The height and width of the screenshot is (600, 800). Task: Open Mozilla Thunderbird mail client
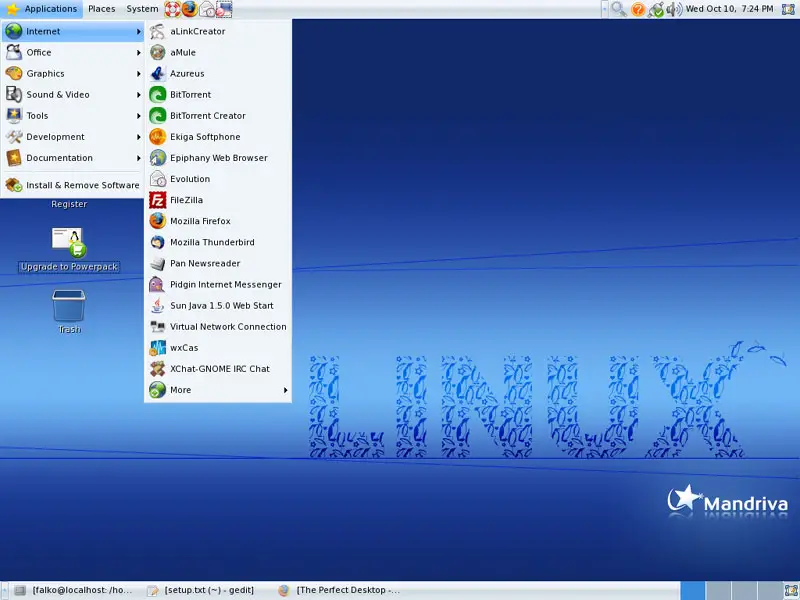212,242
